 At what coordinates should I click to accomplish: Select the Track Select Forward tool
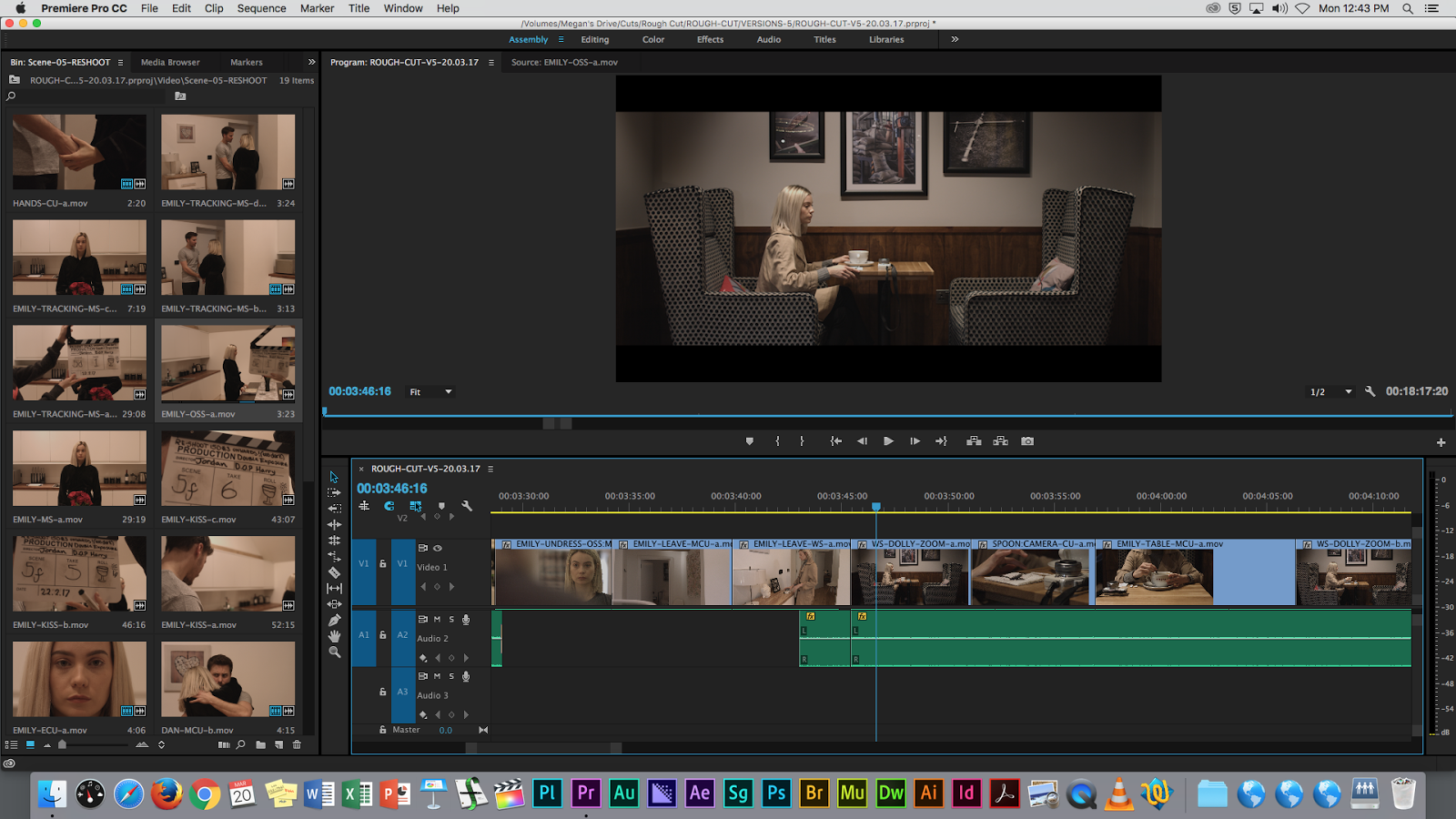[334, 492]
